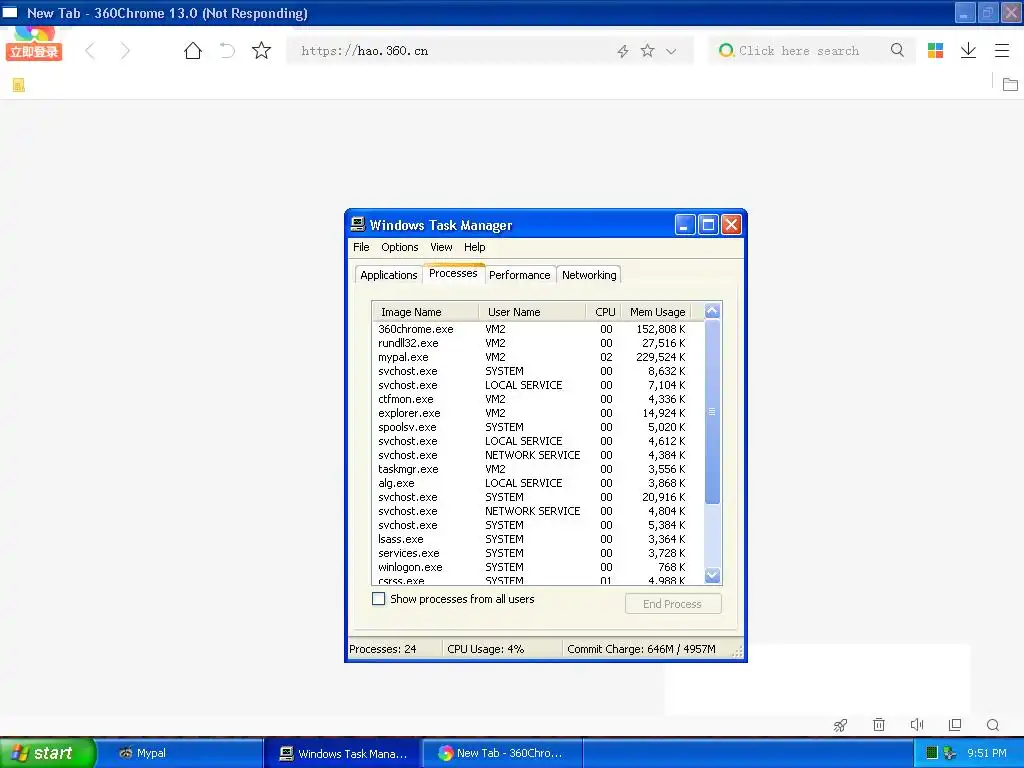Click the Task Manager title bar icon
The image size is (1024, 768).
pos(358,224)
